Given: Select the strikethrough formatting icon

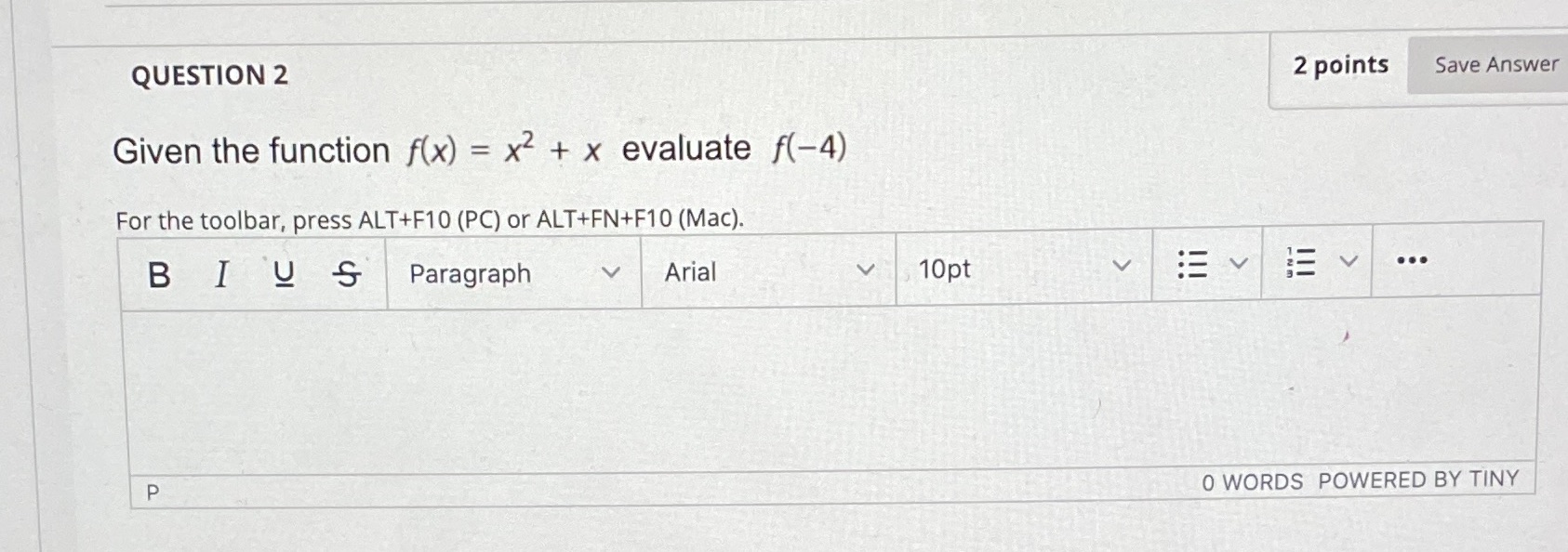Looking at the screenshot, I should [x=345, y=272].
